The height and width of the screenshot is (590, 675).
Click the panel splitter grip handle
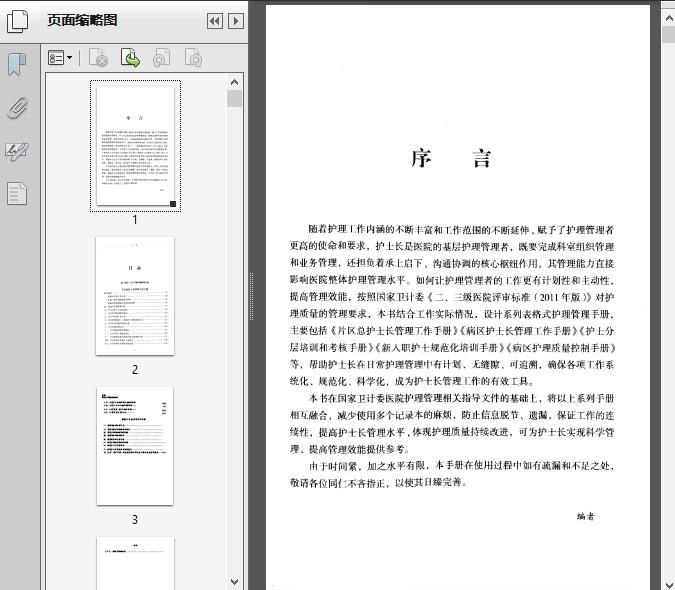point(251,296)
